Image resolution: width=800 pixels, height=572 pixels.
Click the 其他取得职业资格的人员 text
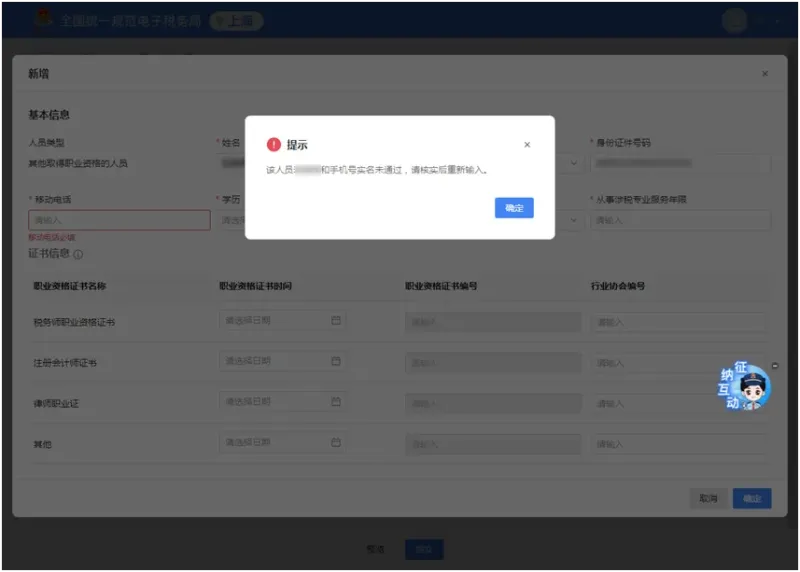(x=78, y=163)
